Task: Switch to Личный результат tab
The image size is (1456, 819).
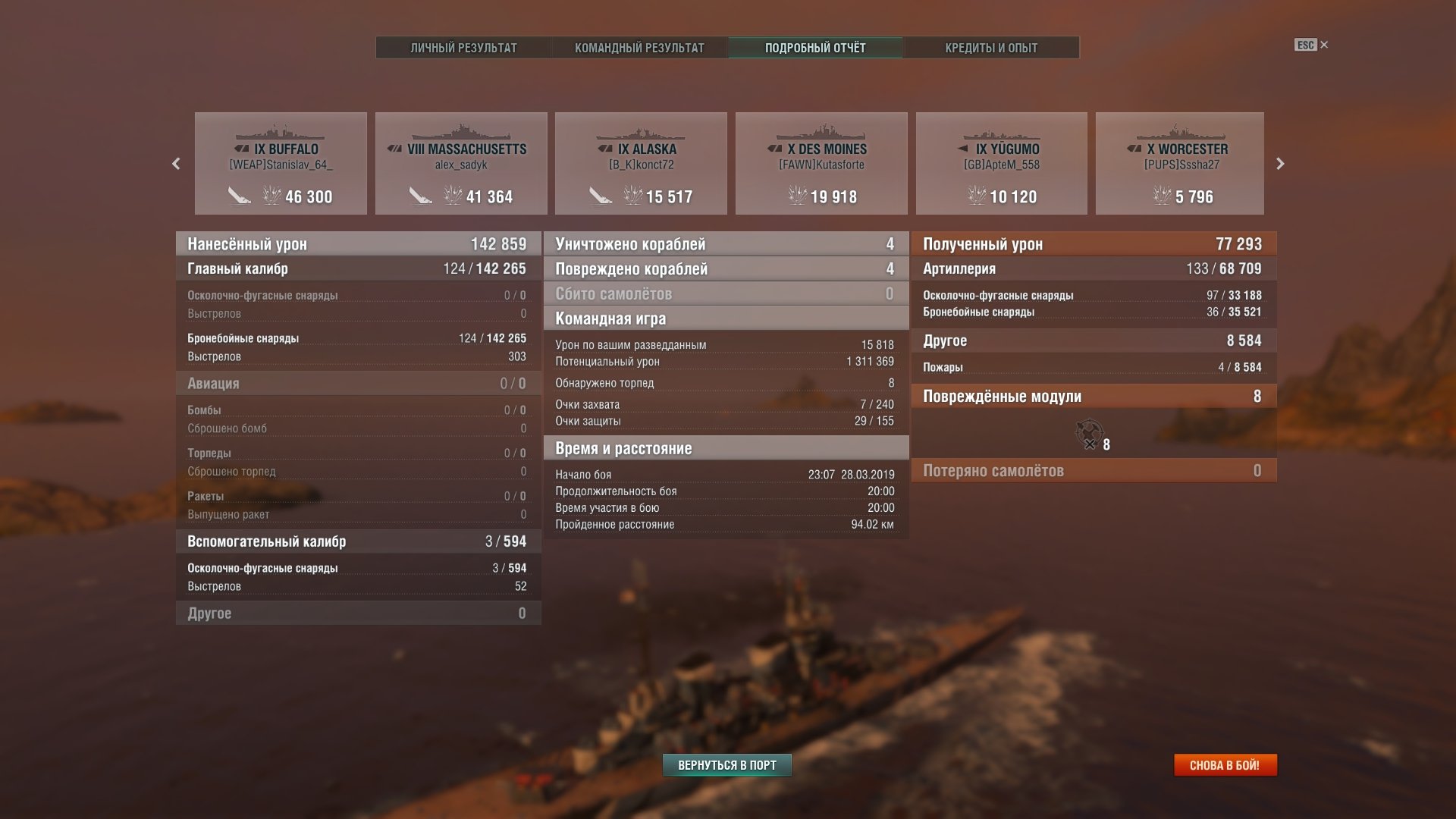Action: click(463, 48)
